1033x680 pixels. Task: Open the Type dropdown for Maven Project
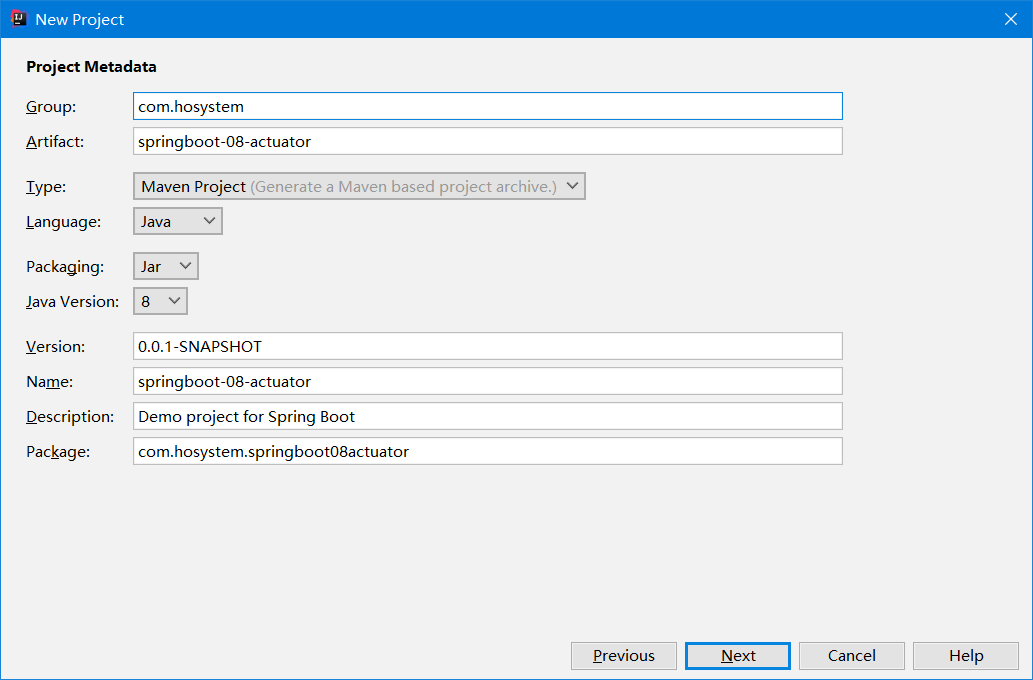pos(359,186)
